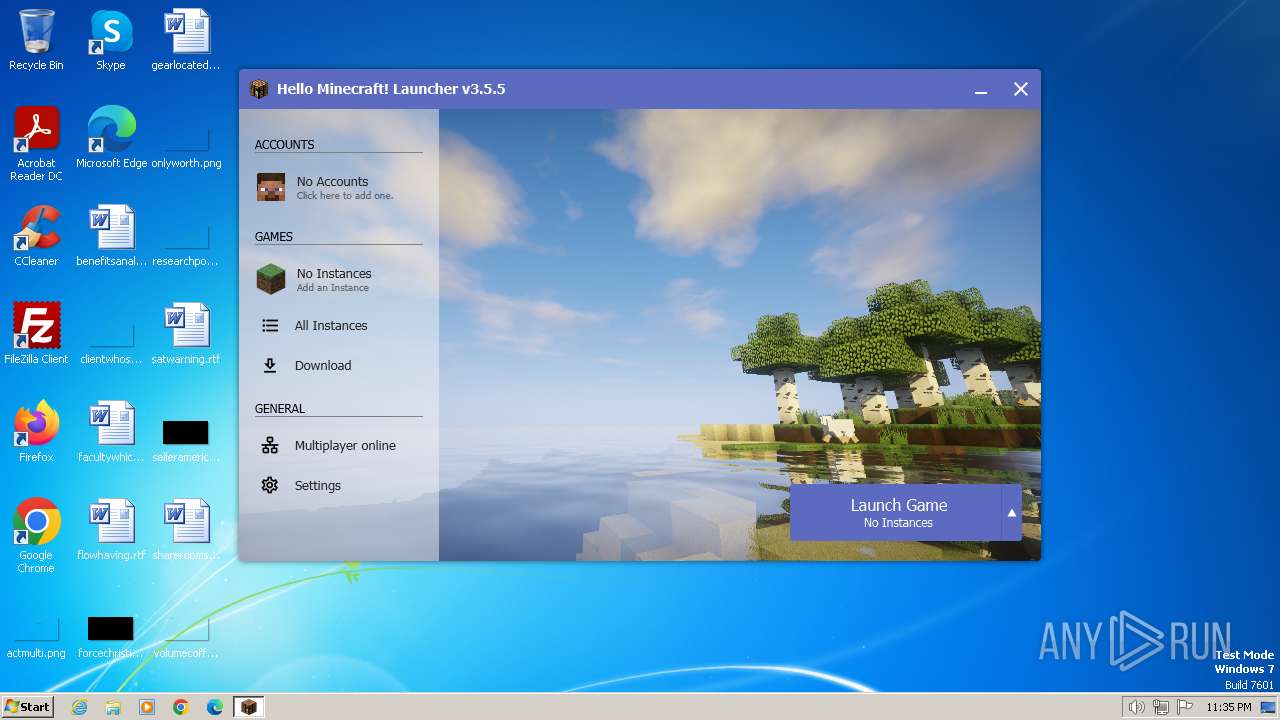Select the clientwhos file on the desktop
Screen dimensions: 1280x720
pos(111,344)
